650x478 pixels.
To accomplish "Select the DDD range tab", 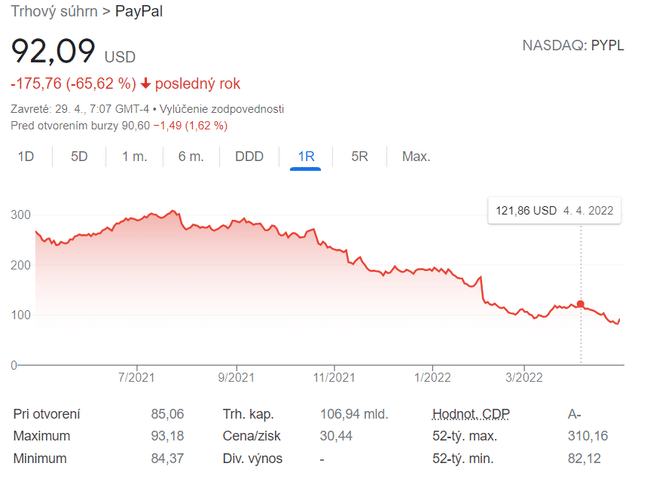I will point(249,156).
